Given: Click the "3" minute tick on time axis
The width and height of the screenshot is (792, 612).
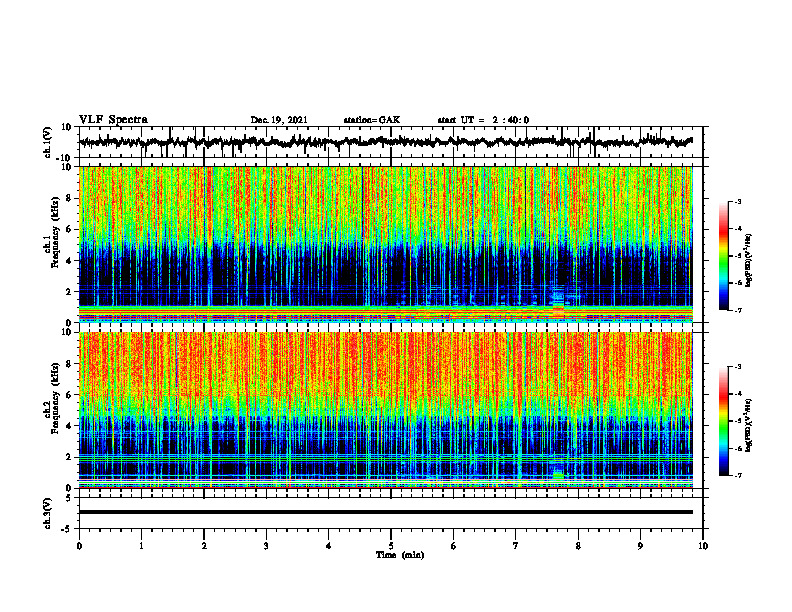Looking at the screenshot, I should (x=266, y=546).
